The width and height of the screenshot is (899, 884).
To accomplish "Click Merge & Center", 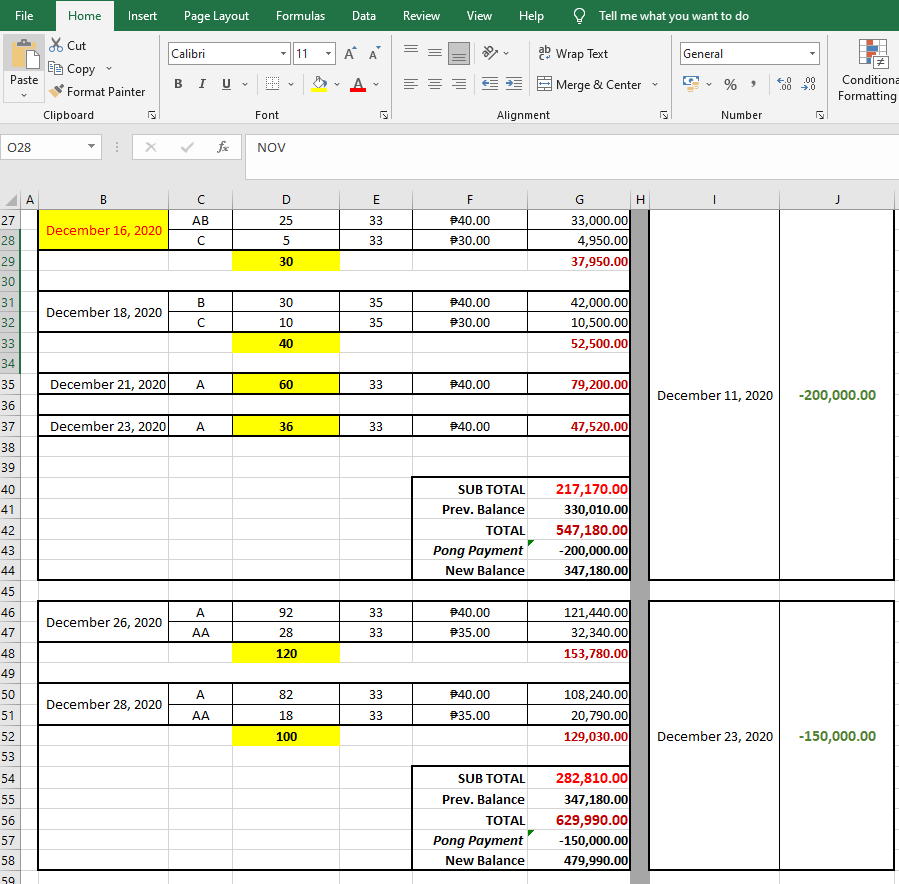I will coord(589,84).
